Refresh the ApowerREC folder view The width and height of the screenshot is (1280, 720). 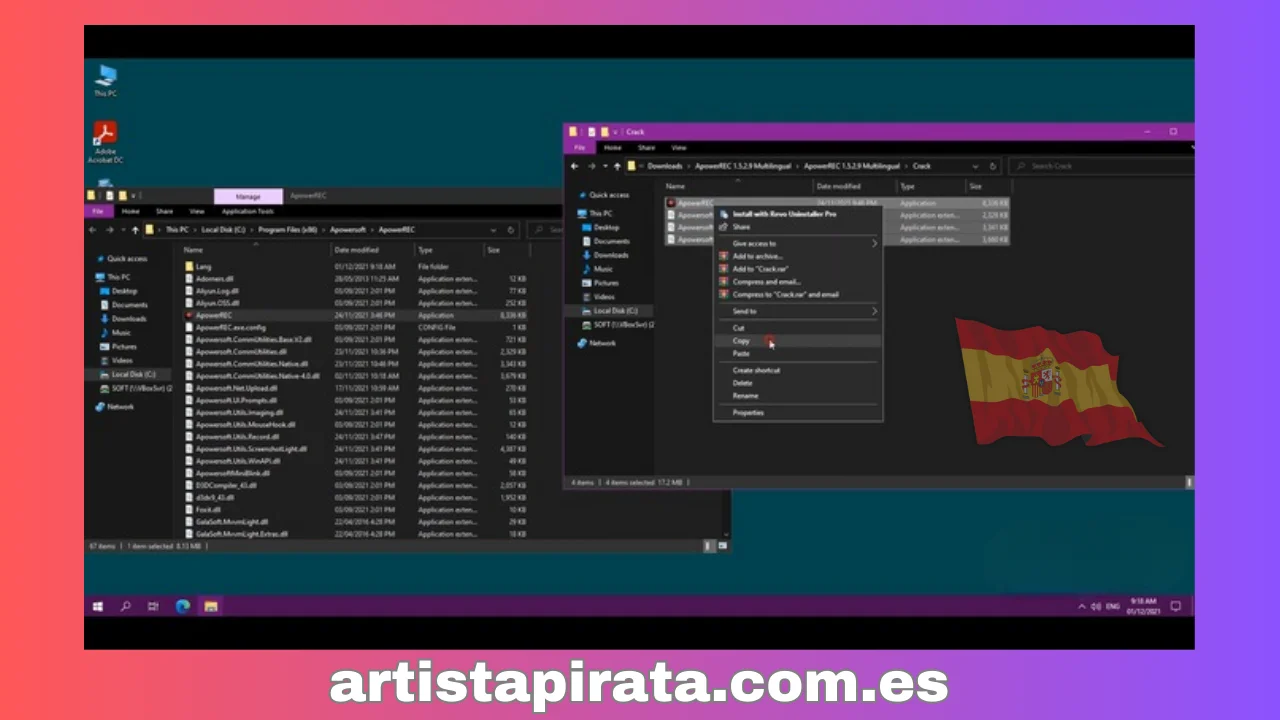point(511,229)
